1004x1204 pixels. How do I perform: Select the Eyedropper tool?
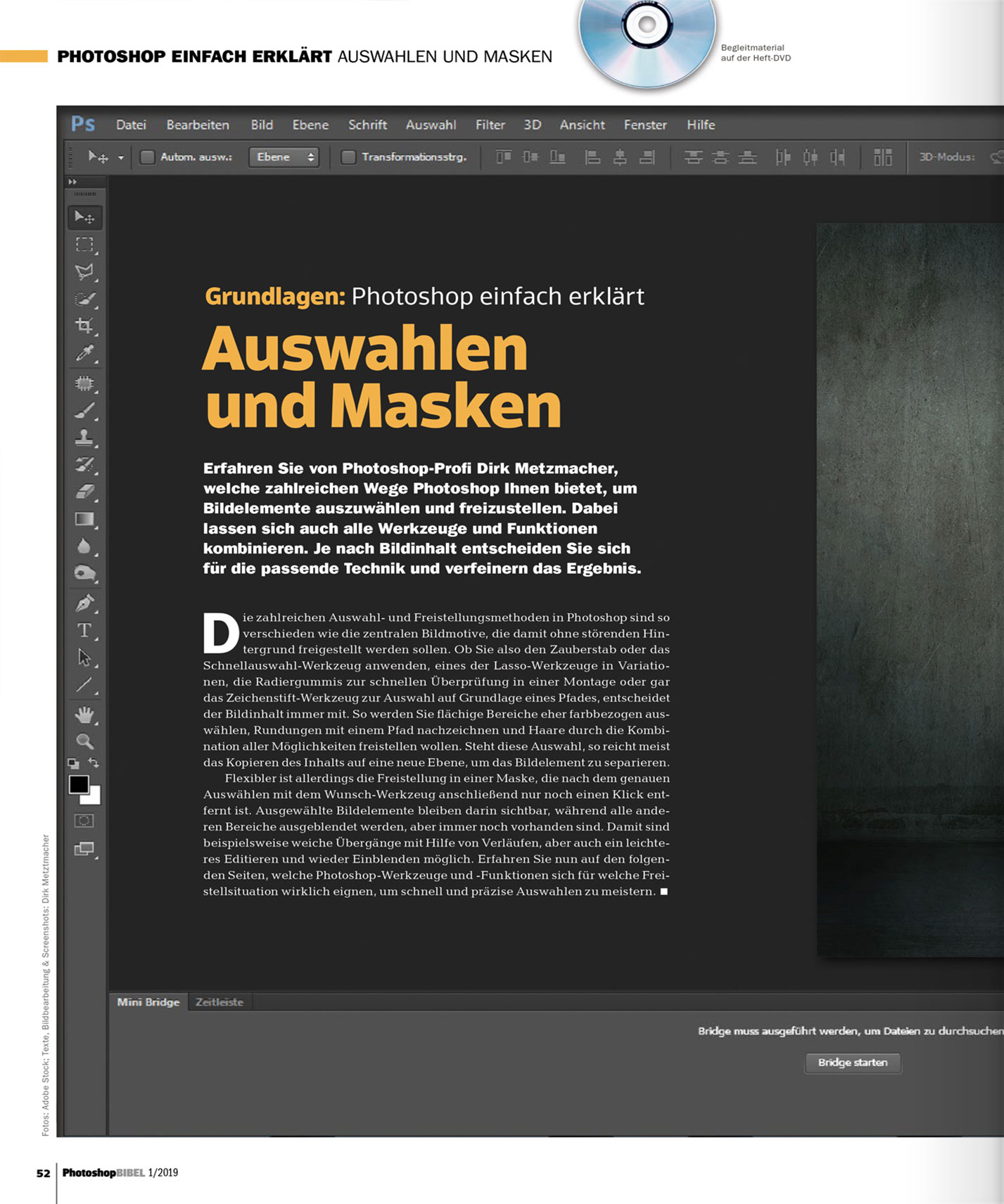click(85, 353)
